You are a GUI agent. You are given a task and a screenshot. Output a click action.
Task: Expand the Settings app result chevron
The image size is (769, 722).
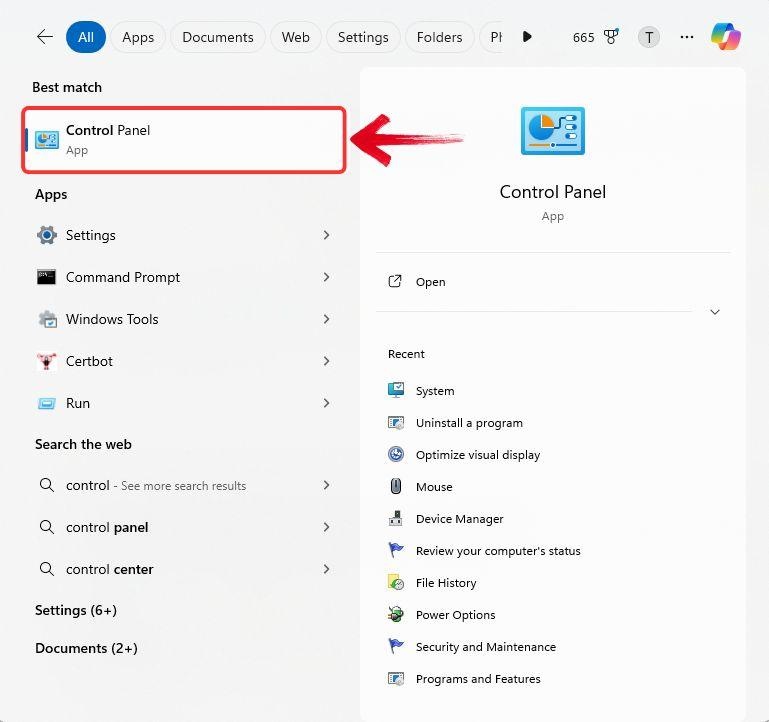326,235
